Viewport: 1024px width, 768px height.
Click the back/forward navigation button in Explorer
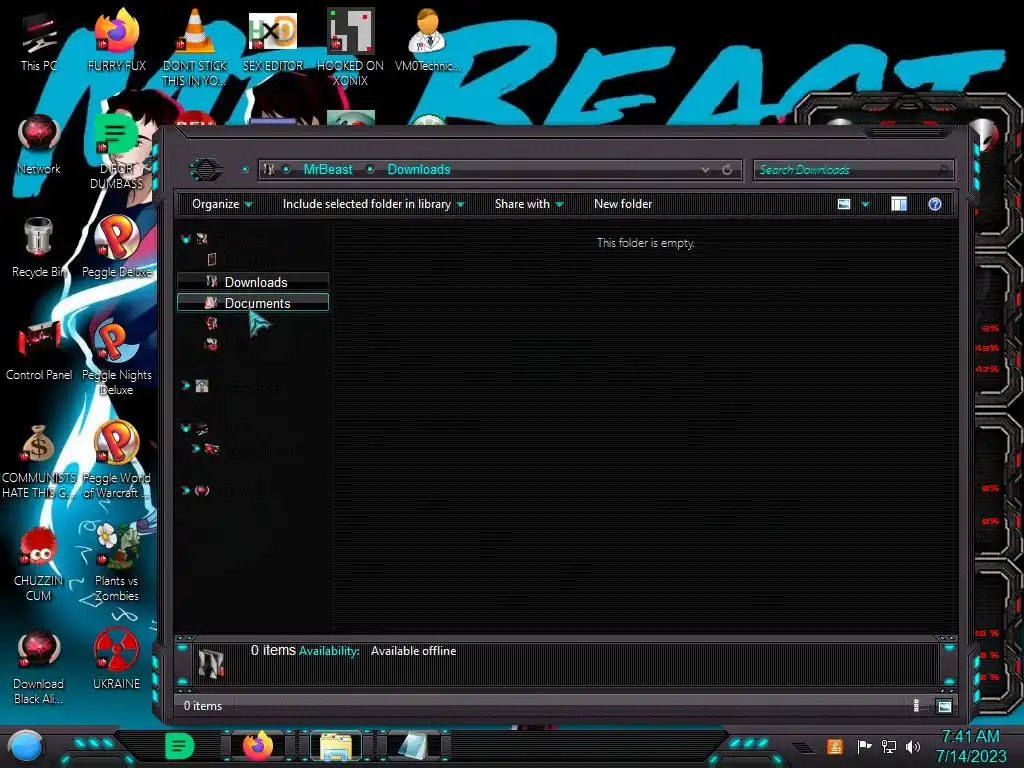point(206,170)
